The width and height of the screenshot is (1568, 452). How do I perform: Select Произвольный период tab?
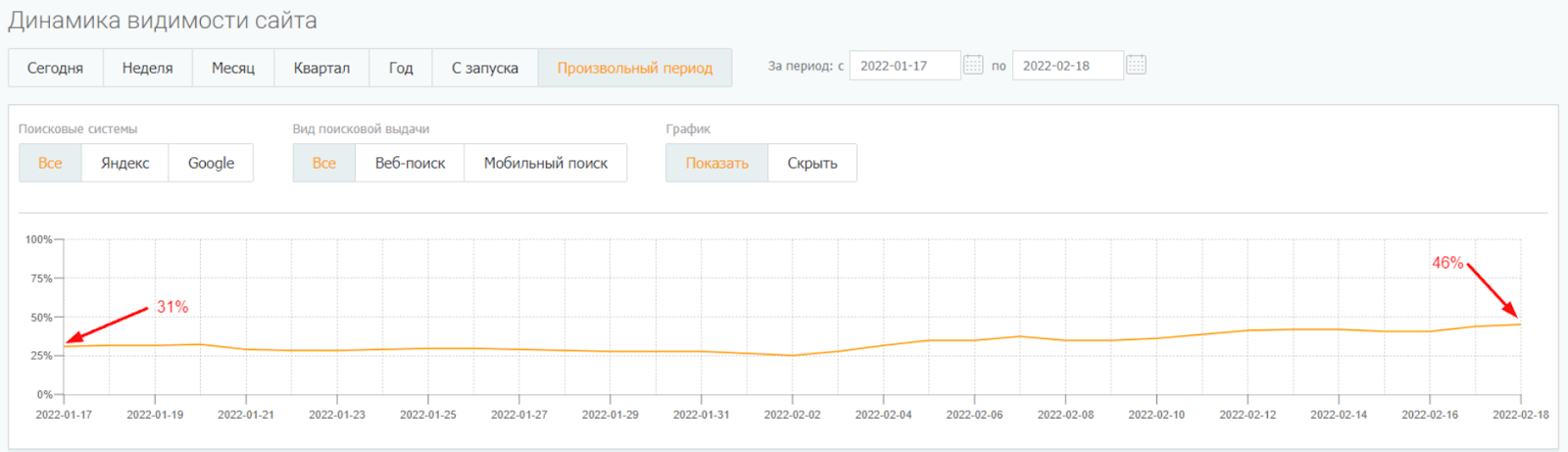[635, 68]
